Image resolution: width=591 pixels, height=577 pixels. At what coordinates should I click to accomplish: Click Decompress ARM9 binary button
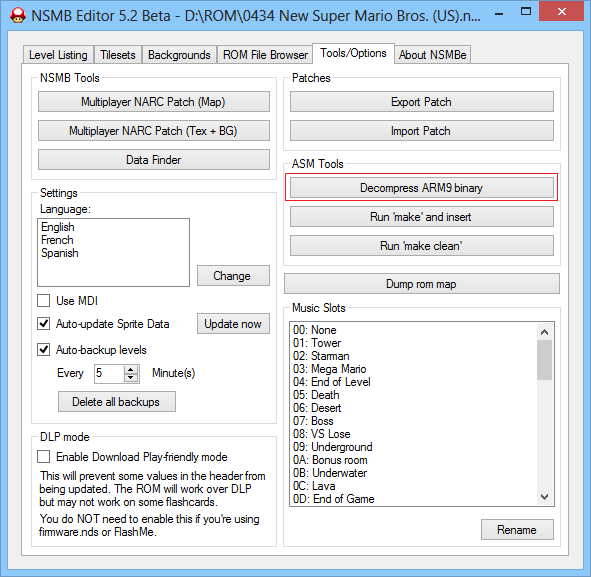[421, 188]
